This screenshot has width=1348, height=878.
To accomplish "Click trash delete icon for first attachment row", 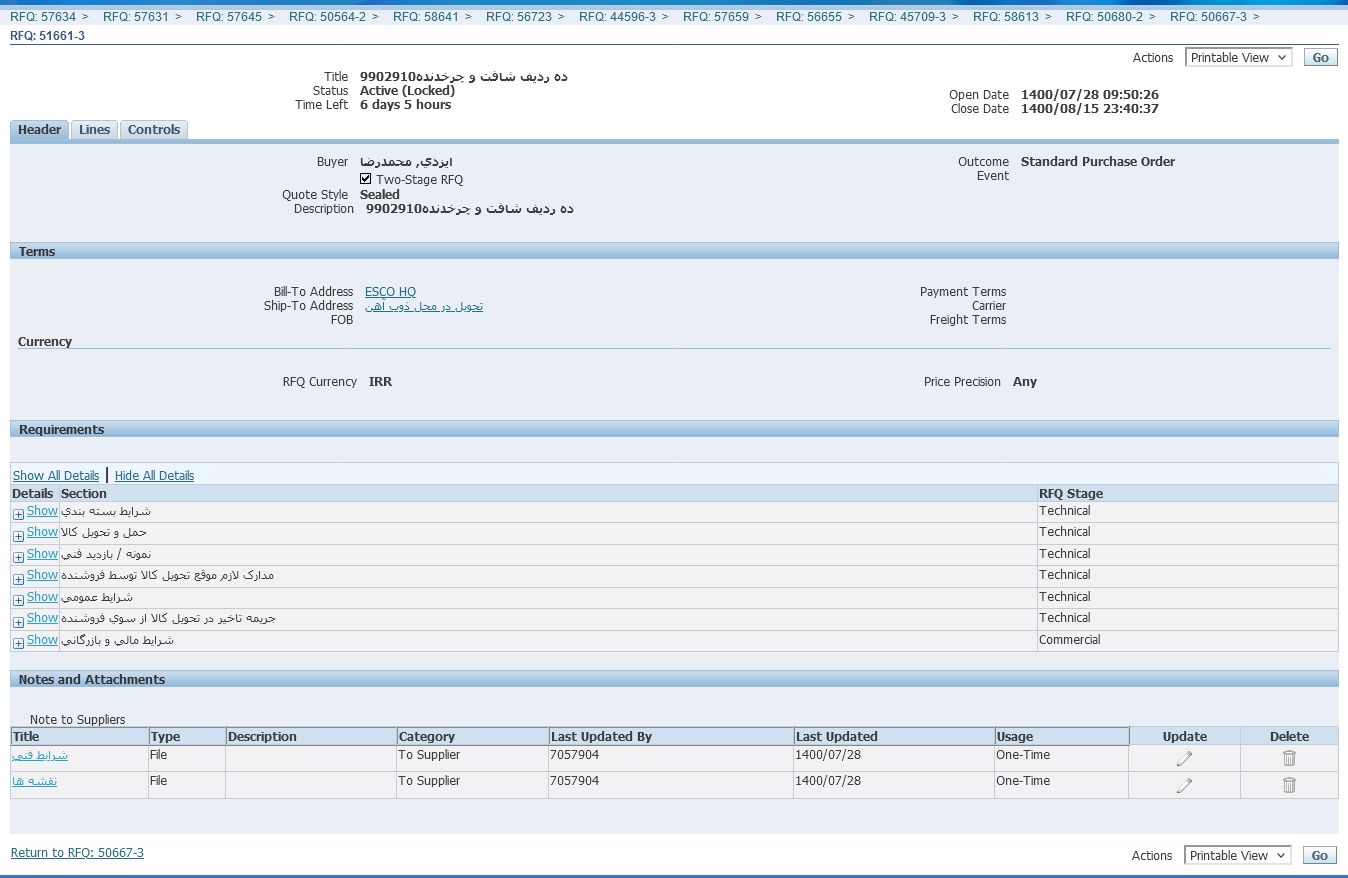I will pos(1289,759).
